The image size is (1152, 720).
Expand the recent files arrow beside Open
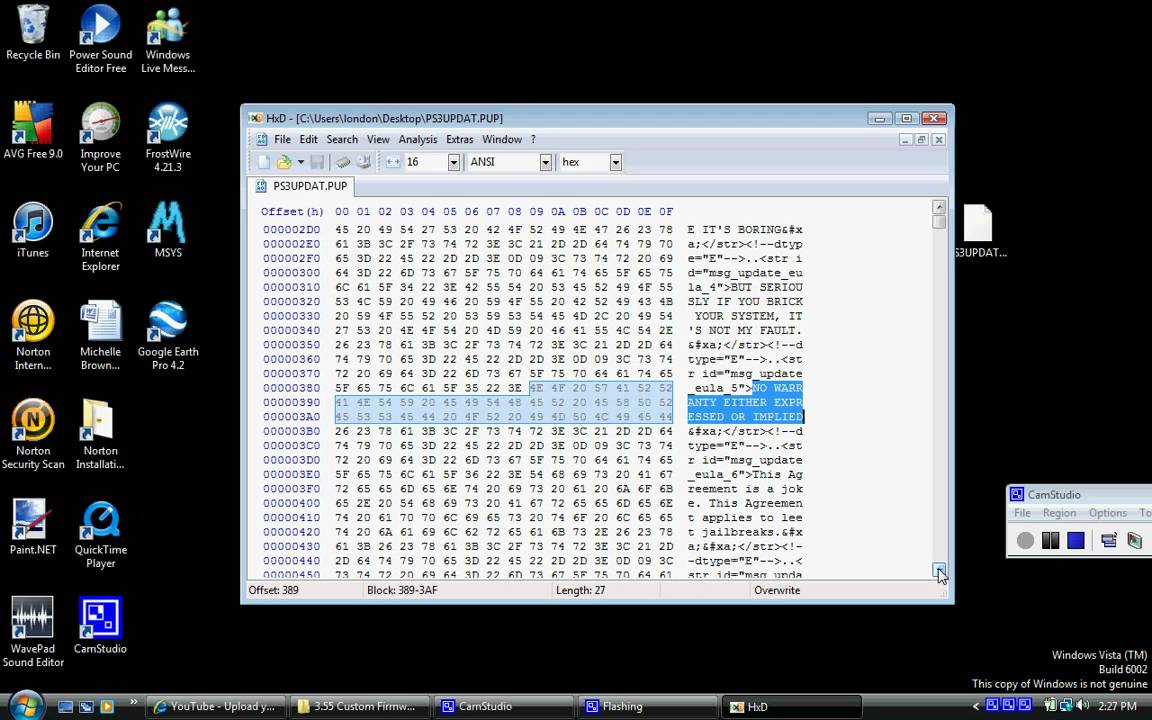click(x=300, y=162)
